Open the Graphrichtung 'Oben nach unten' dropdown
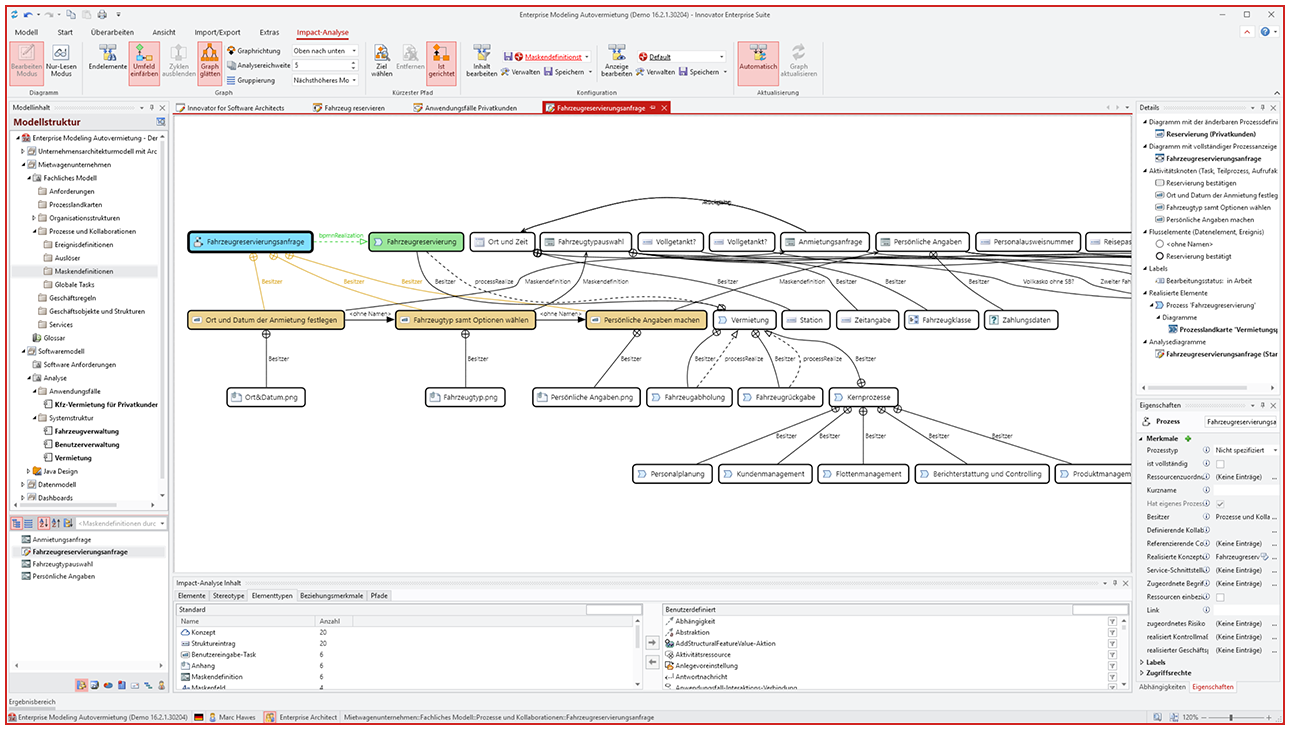Screen dimensions: 1290x730 click(x=354, y=51)
